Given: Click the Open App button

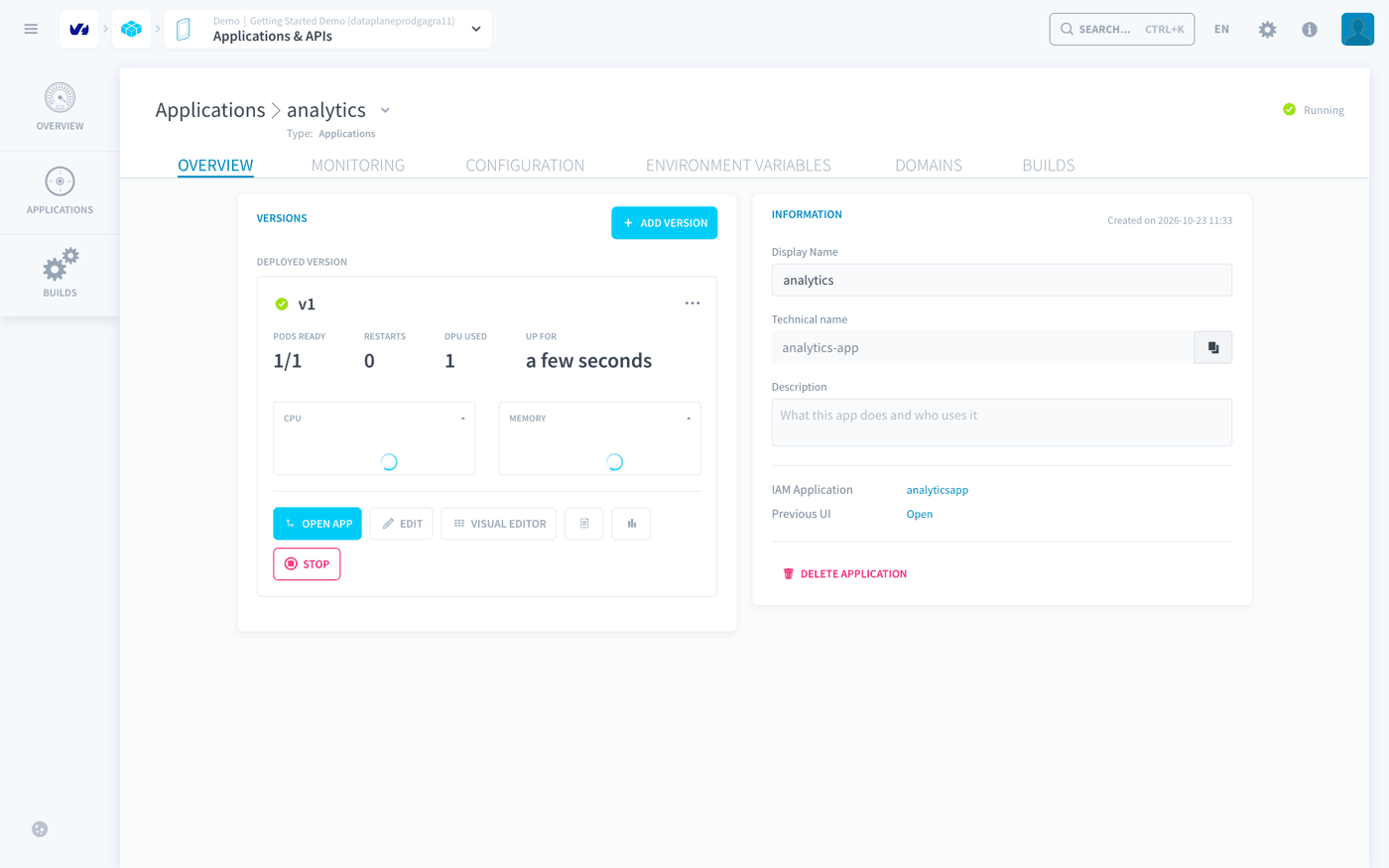Looking at the screenshot, I should pyautogui.click(x=317, y=524).
